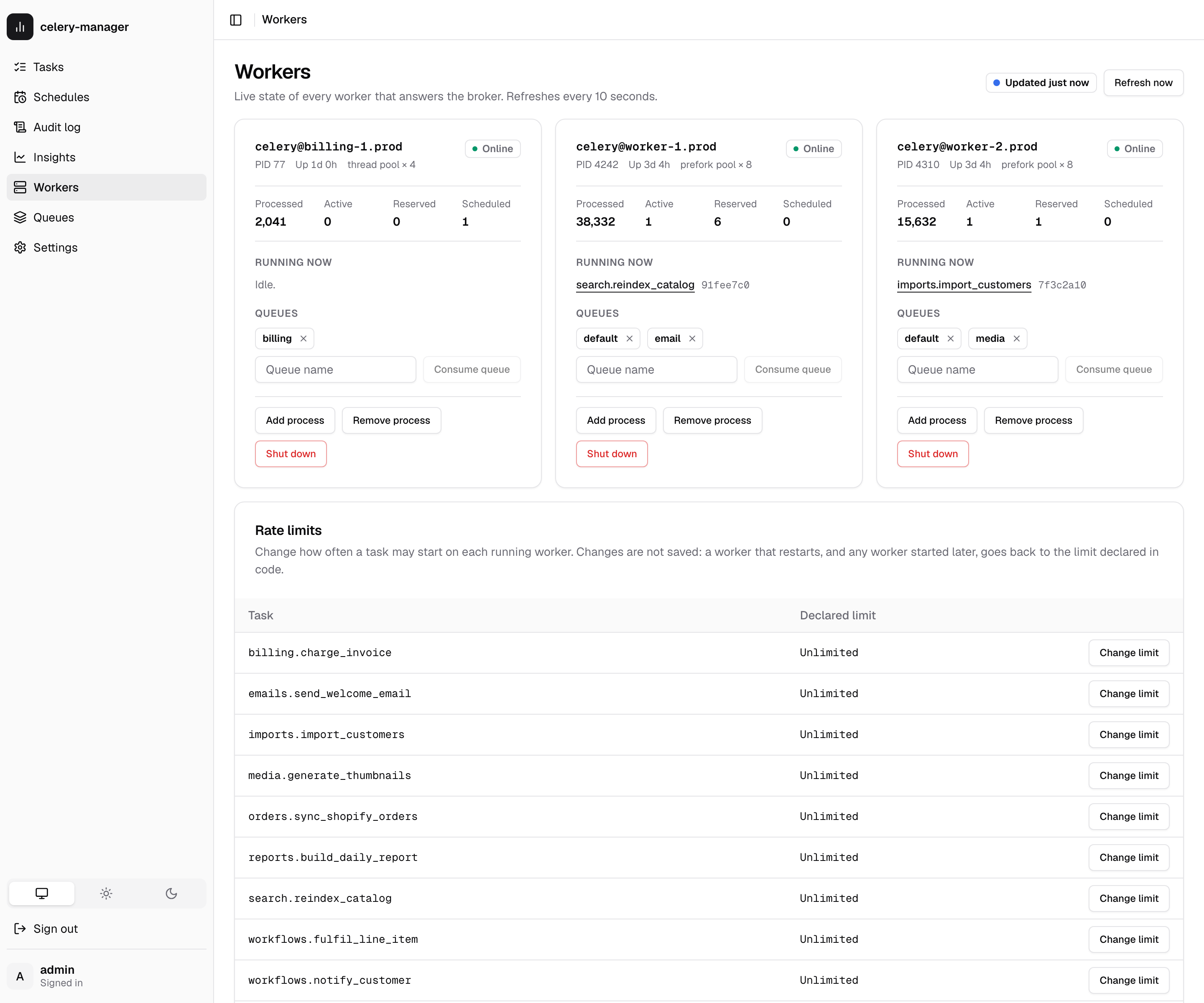Open the Audit log page
This screenshot has height=1003, width=1204.
point(106,127)
